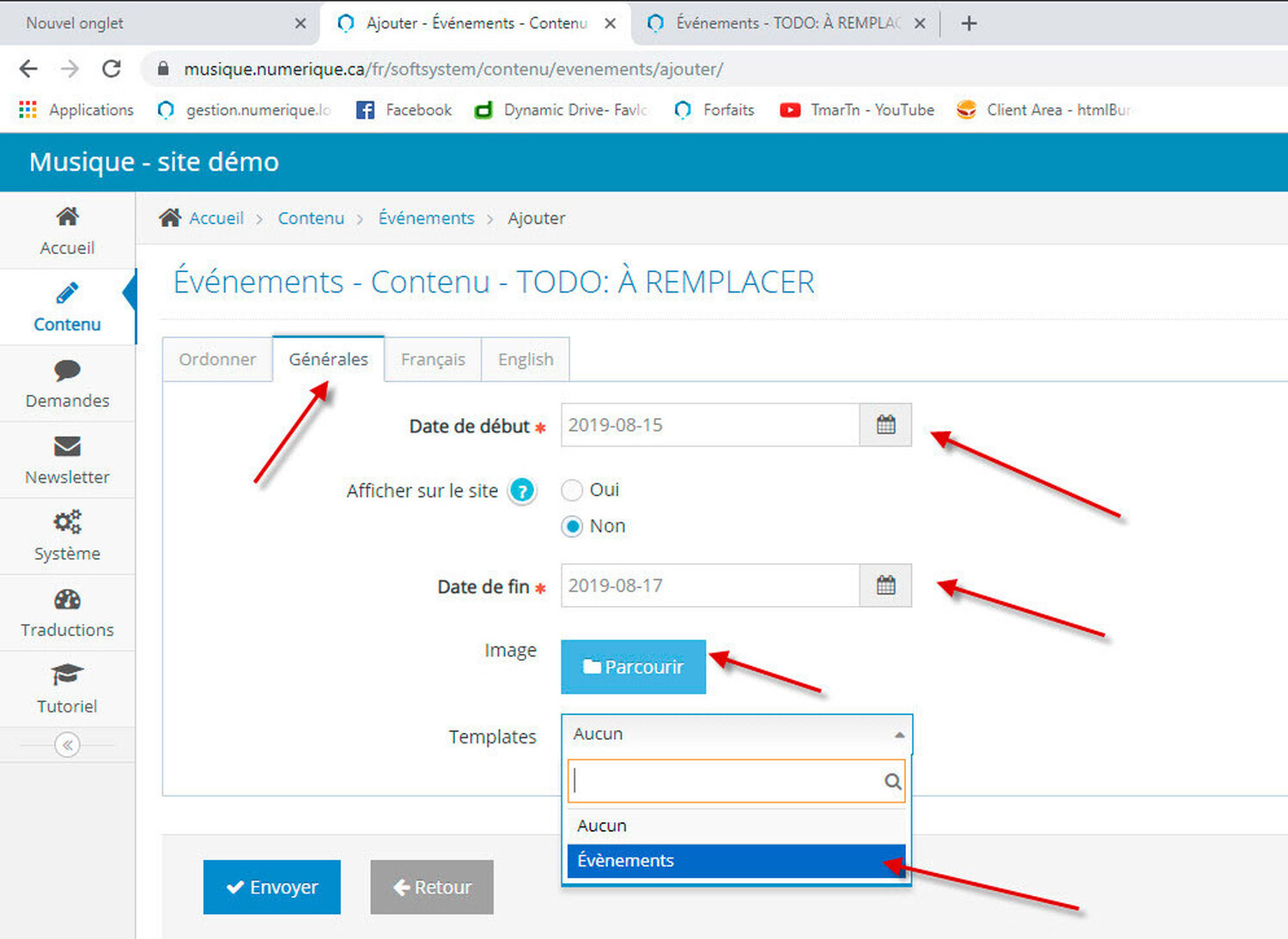This screenshot has width=1288, height=939.
Task: Click the Date de début input field
Action: (x=710, y=425)
